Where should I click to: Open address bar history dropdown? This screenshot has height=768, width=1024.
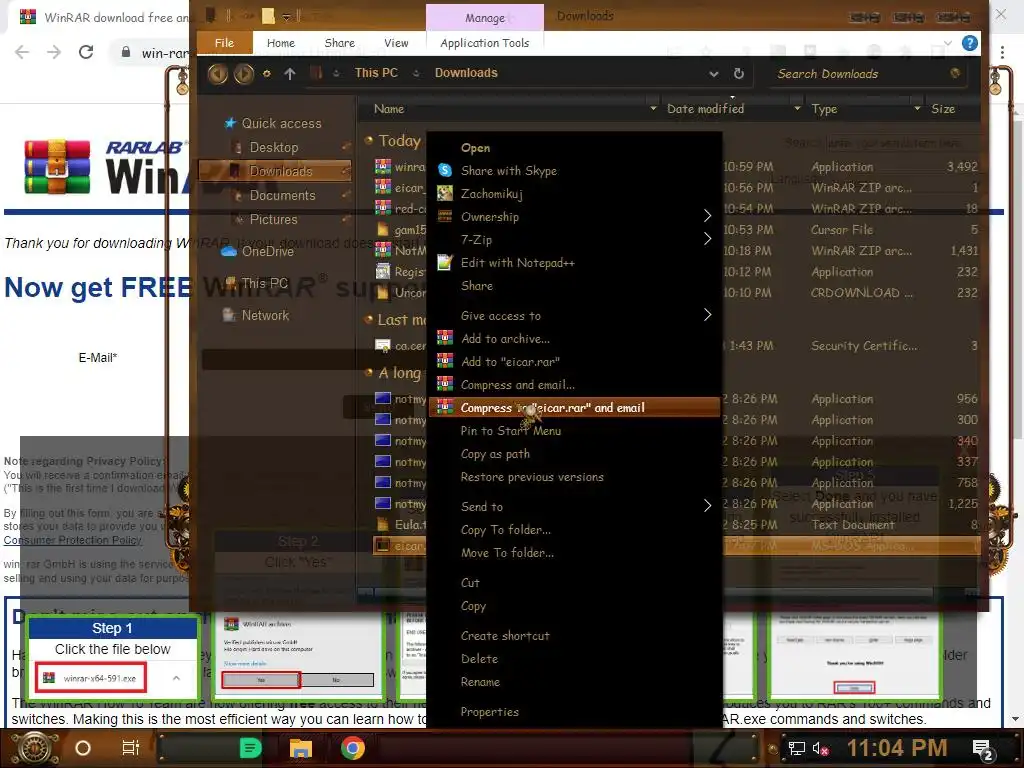714,74
